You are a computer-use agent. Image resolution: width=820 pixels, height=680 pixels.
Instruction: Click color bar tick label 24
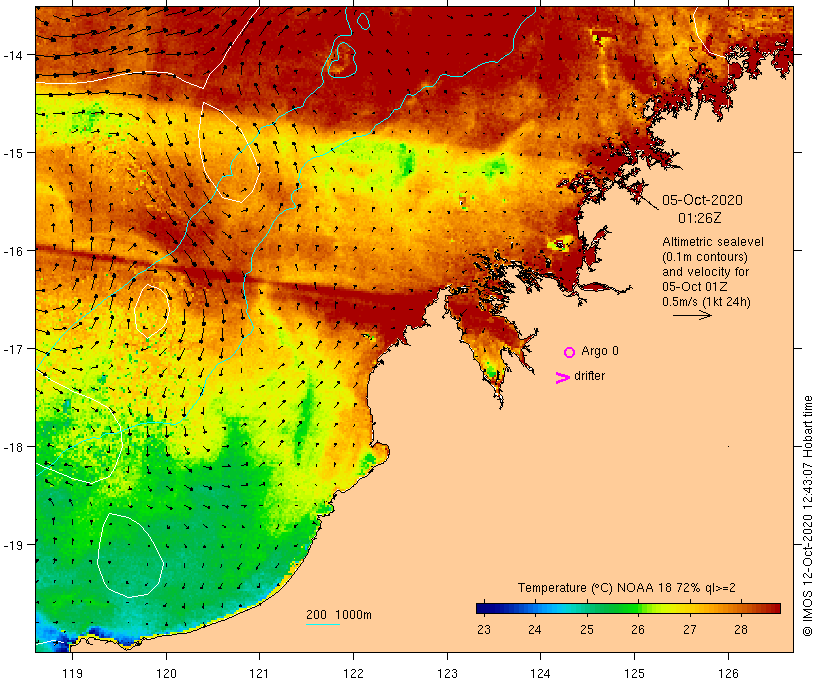534,629
